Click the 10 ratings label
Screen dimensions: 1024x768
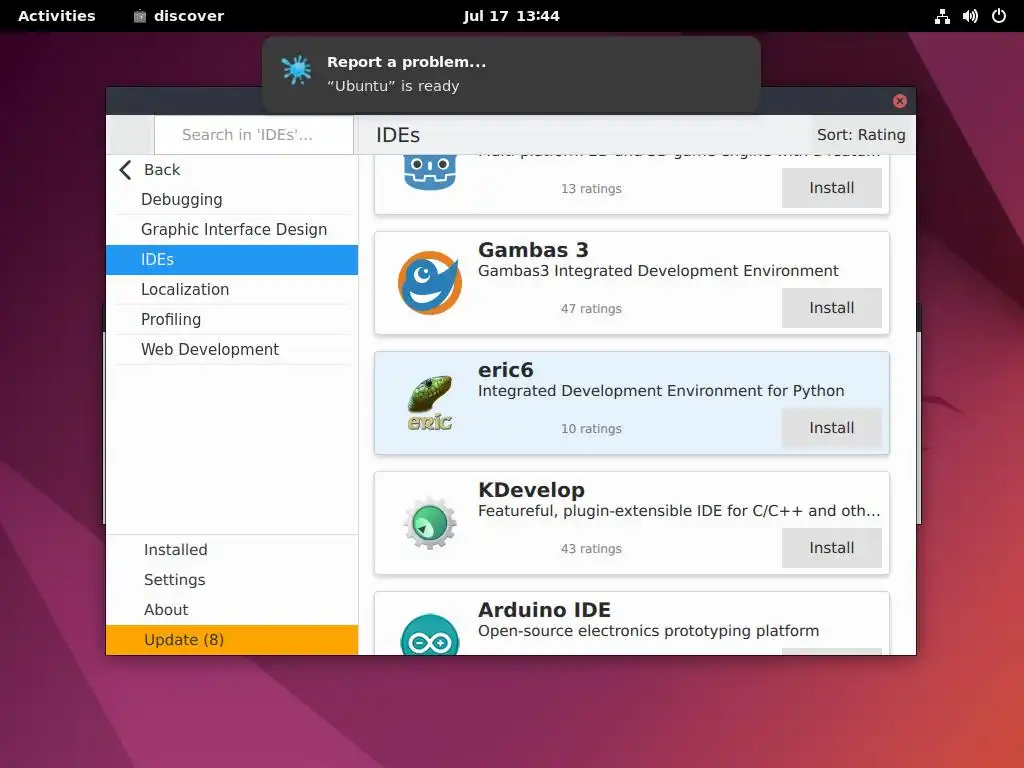591,429
